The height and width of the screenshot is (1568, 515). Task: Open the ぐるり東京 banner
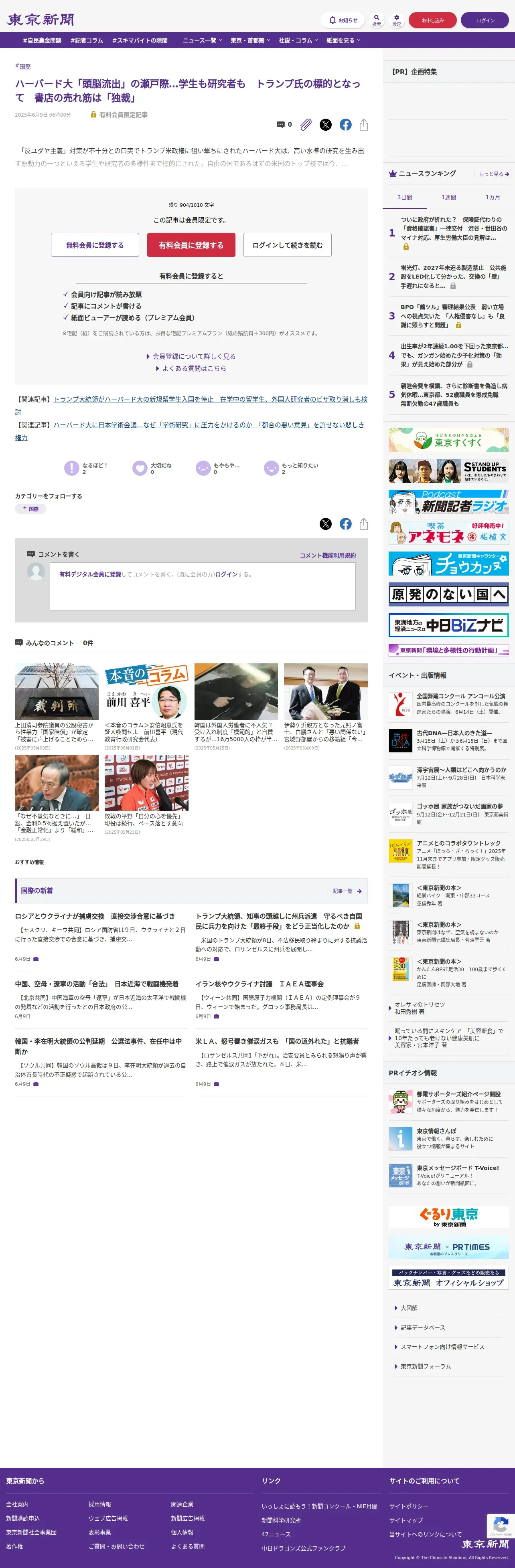[448, 1216]
